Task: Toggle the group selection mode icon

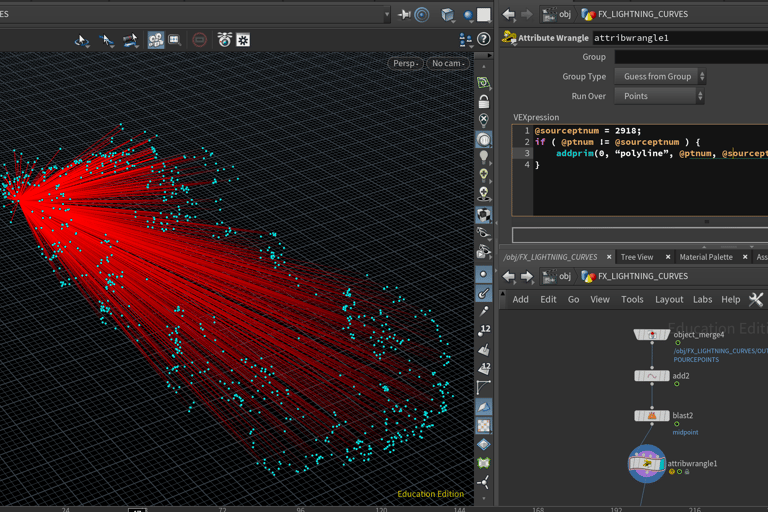Action: click(x=156, y=40)
